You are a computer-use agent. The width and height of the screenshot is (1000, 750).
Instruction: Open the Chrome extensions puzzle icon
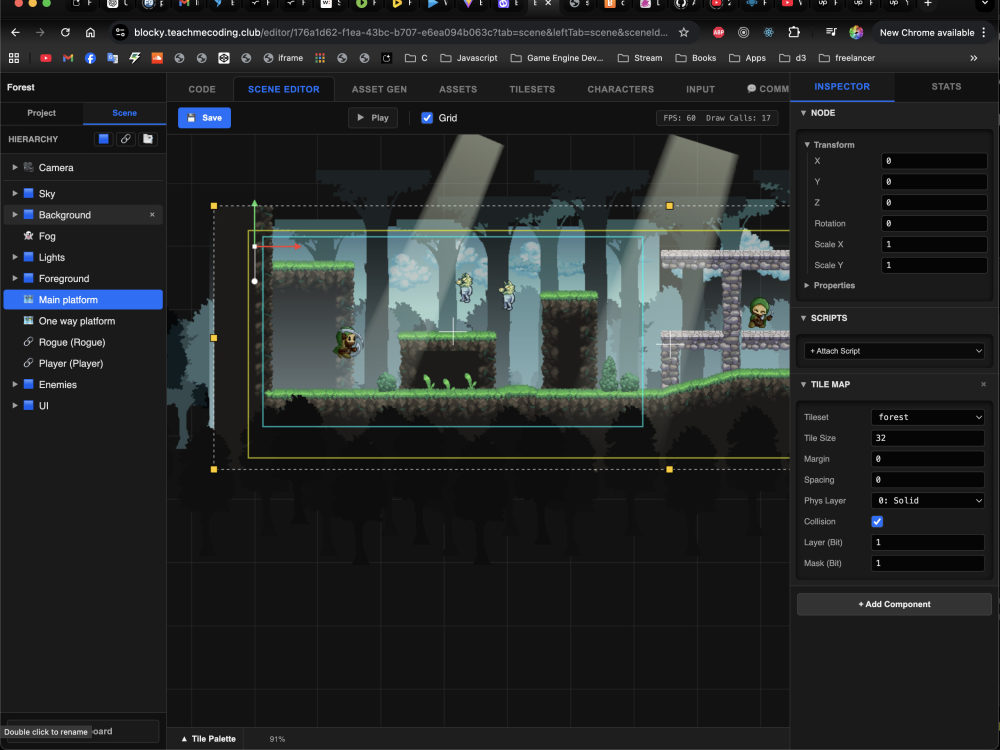click(794, 33)
